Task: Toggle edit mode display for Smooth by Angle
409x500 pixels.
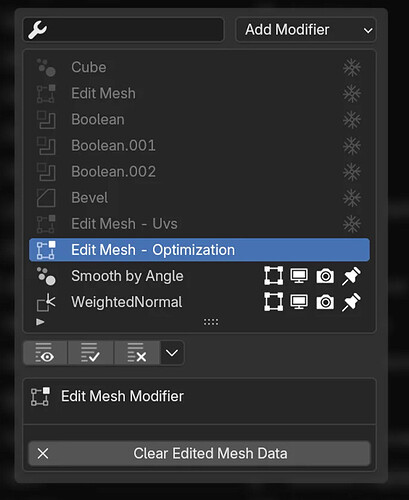Action: point(274,276)
